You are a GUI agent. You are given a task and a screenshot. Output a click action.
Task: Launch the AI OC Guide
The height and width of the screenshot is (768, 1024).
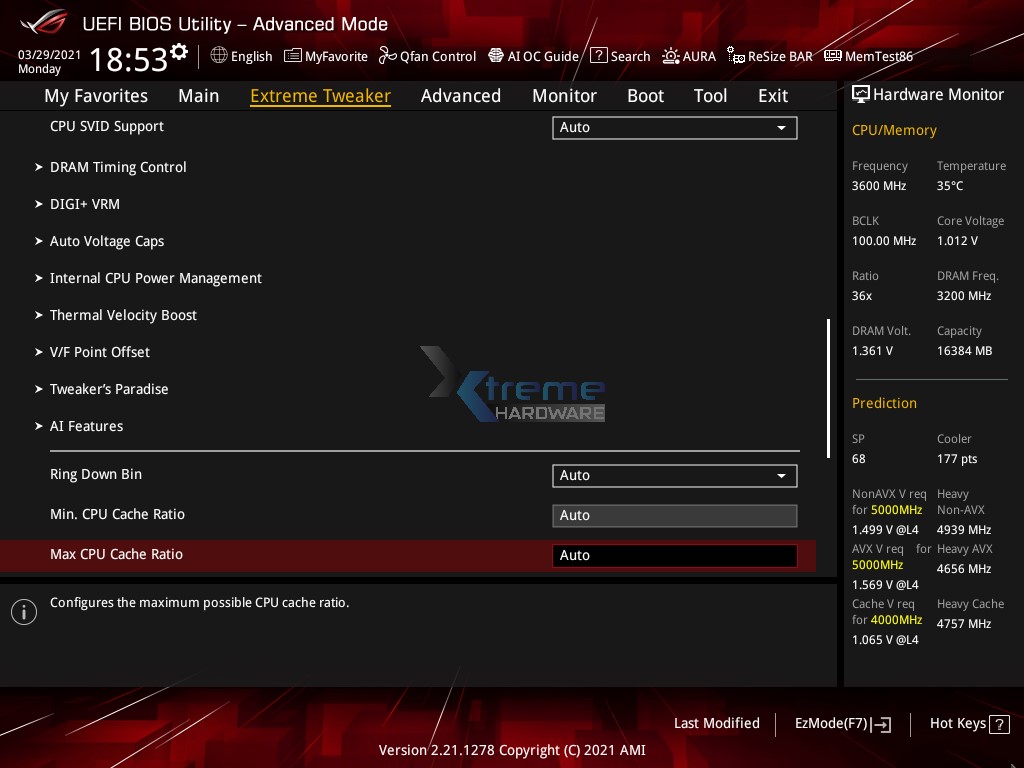click(533, 56)
